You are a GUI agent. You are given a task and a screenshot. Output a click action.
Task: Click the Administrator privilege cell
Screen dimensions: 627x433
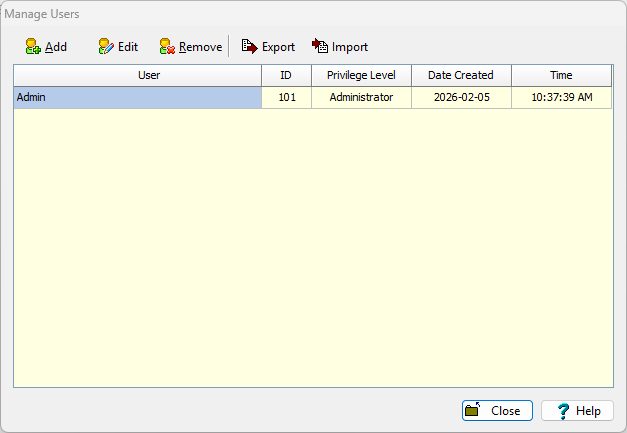tap(361, 97)
